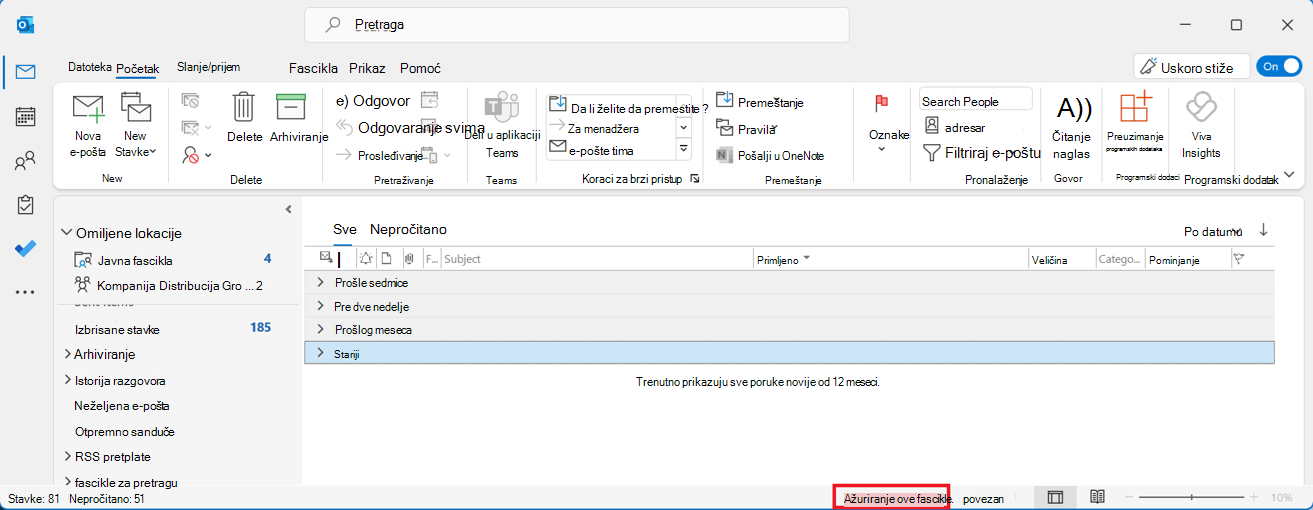
Task: Open Oznake dropdown arrow
Action: (882, 149)
